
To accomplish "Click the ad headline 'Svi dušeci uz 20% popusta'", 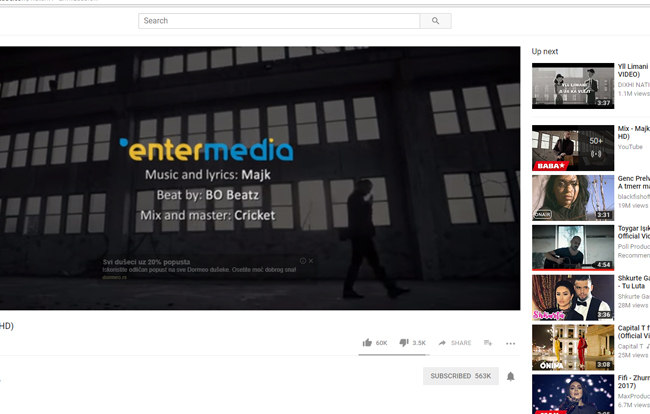I will [146, 262].
